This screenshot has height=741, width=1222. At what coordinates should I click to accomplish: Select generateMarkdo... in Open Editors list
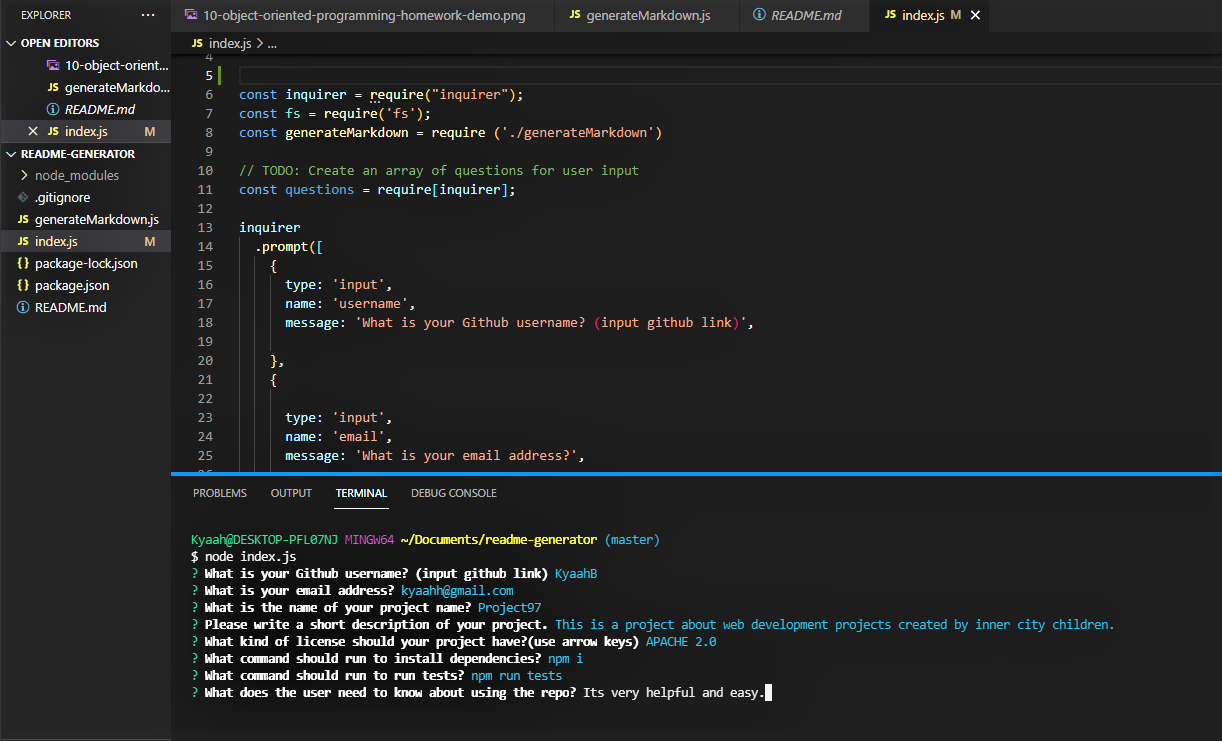point(116,87)
